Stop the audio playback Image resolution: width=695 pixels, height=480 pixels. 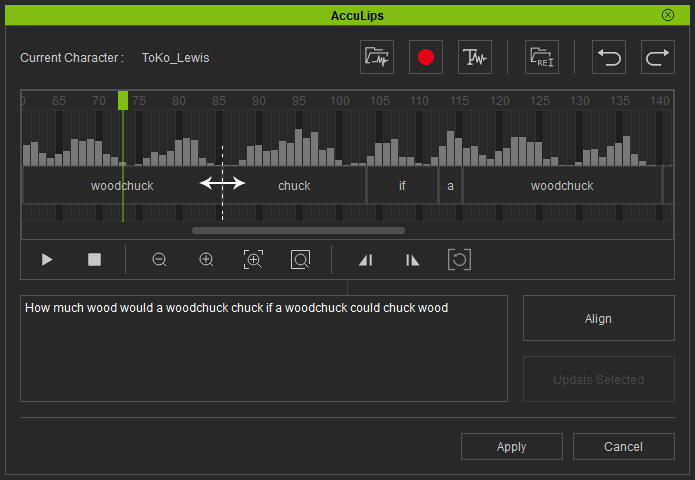click(x=95, y=260)
